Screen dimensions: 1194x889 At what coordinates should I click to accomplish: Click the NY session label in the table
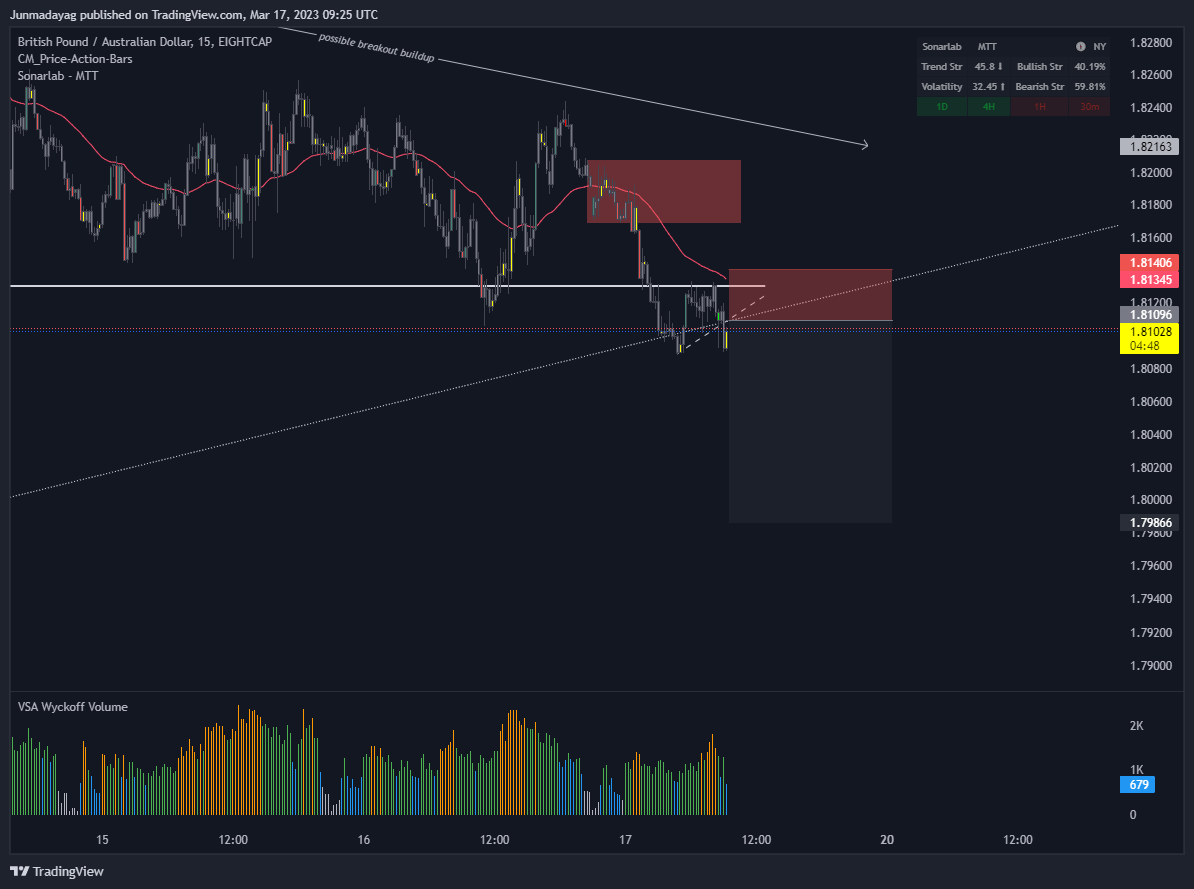pos(1100,46)
